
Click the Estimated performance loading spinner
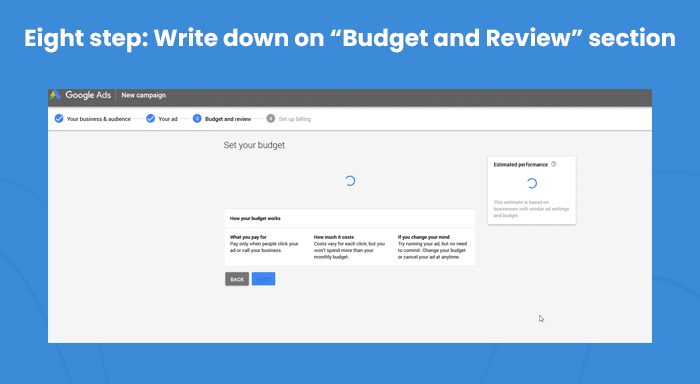click(x=531, y=184)
